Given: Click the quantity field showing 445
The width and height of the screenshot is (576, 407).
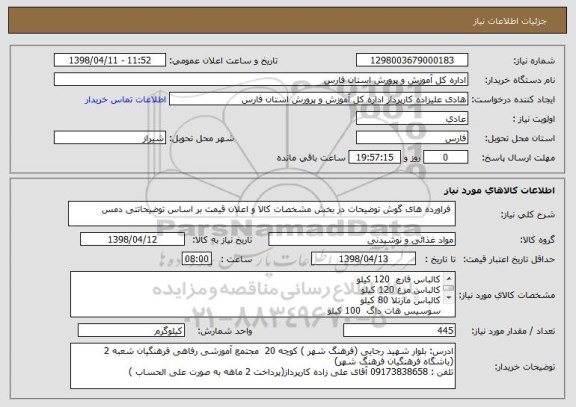Looking at the screenshot, I should (x=399, y=330).
